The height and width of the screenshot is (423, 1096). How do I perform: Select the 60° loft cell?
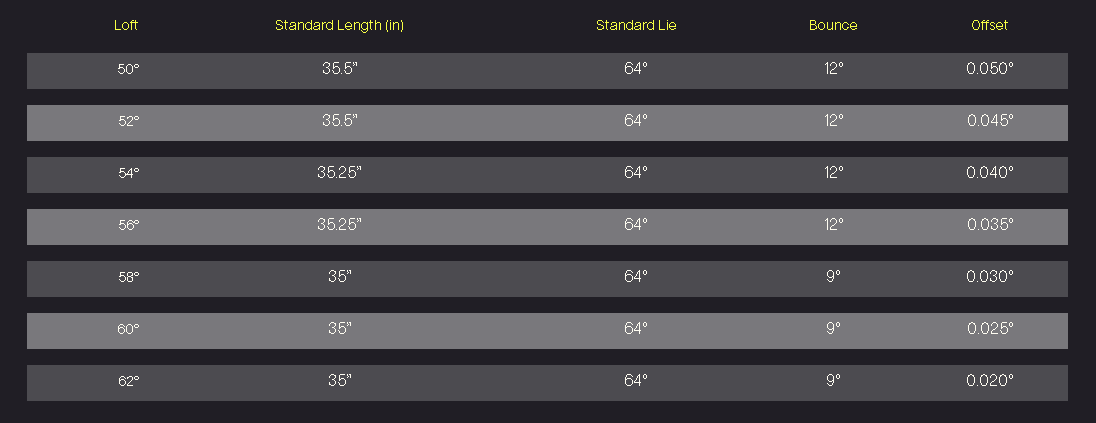click(x=128, y=329)
